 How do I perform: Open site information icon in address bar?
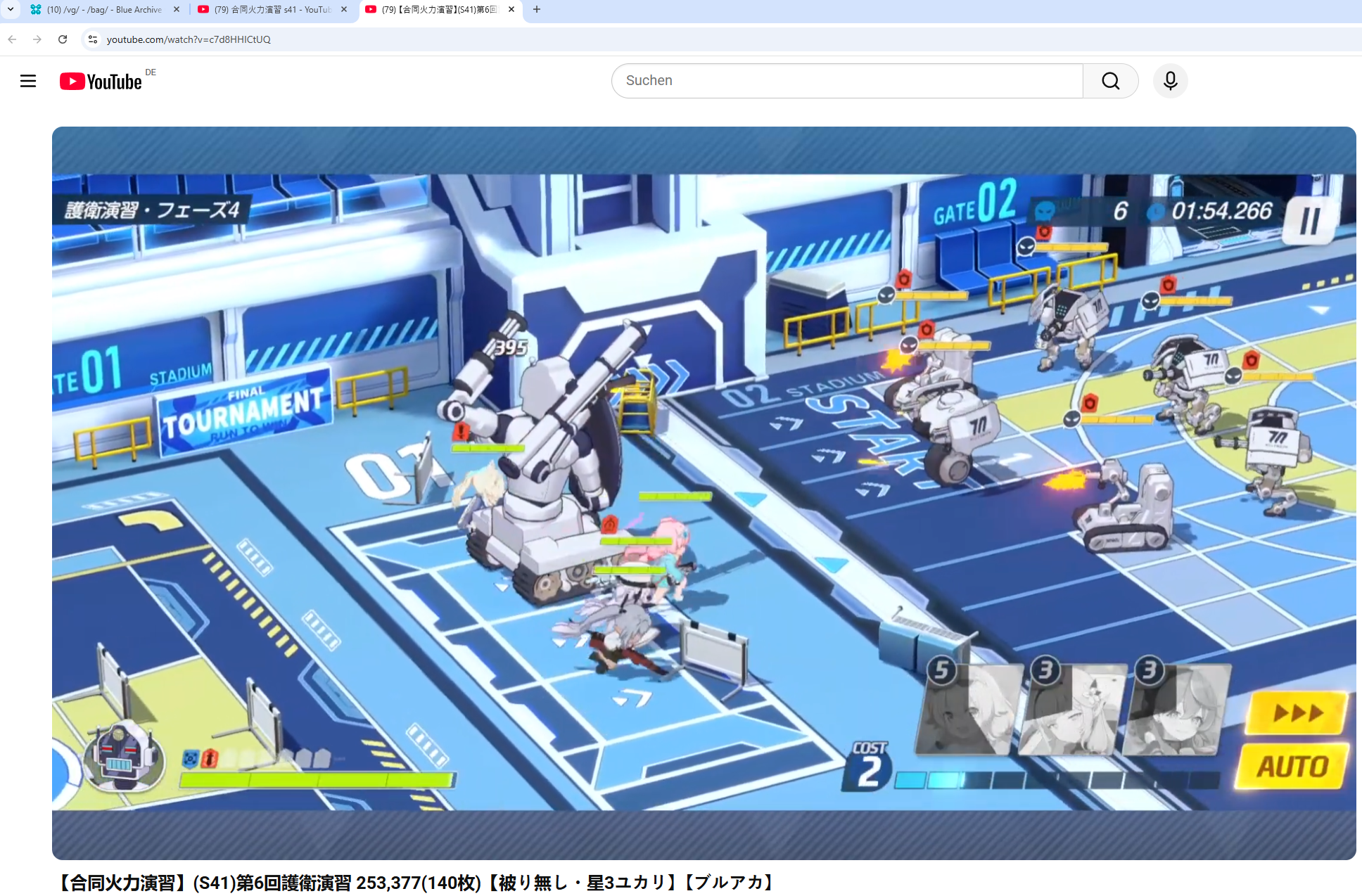[92, 39]
